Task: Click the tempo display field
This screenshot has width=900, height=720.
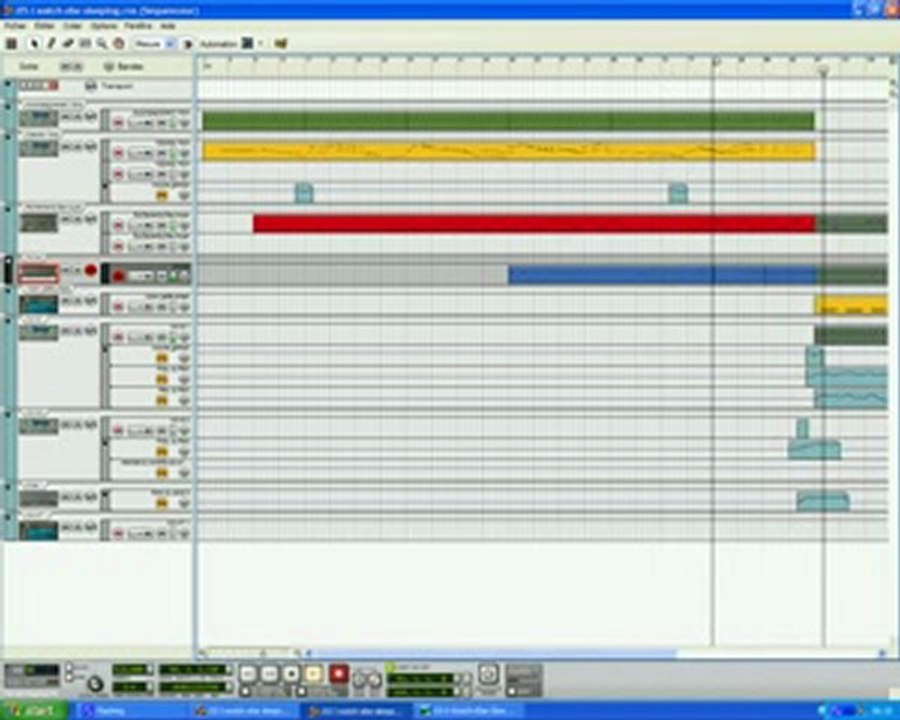Action: click(x=130, y=670)
